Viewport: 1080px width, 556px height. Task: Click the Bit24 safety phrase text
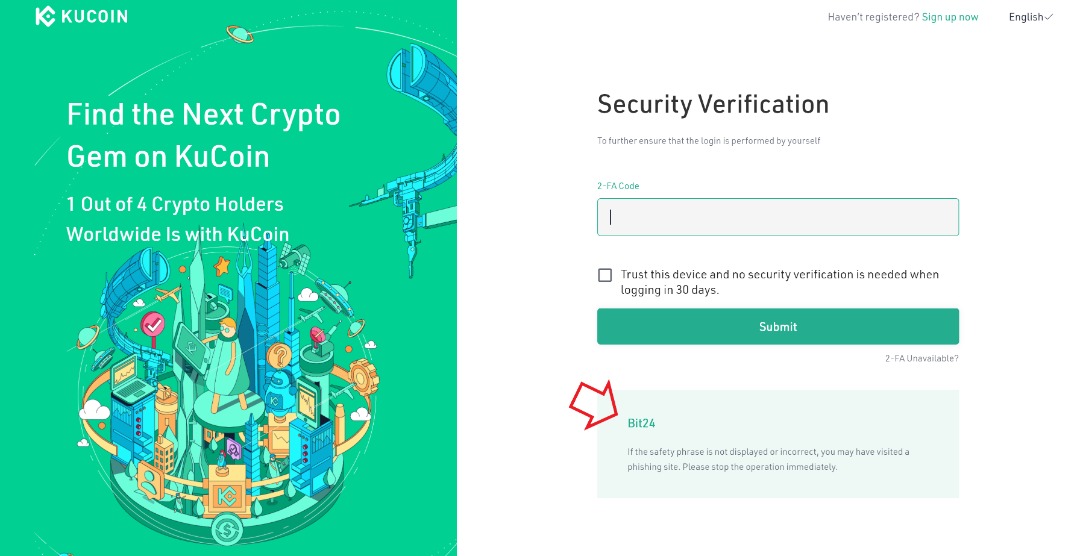coord(641,423)
